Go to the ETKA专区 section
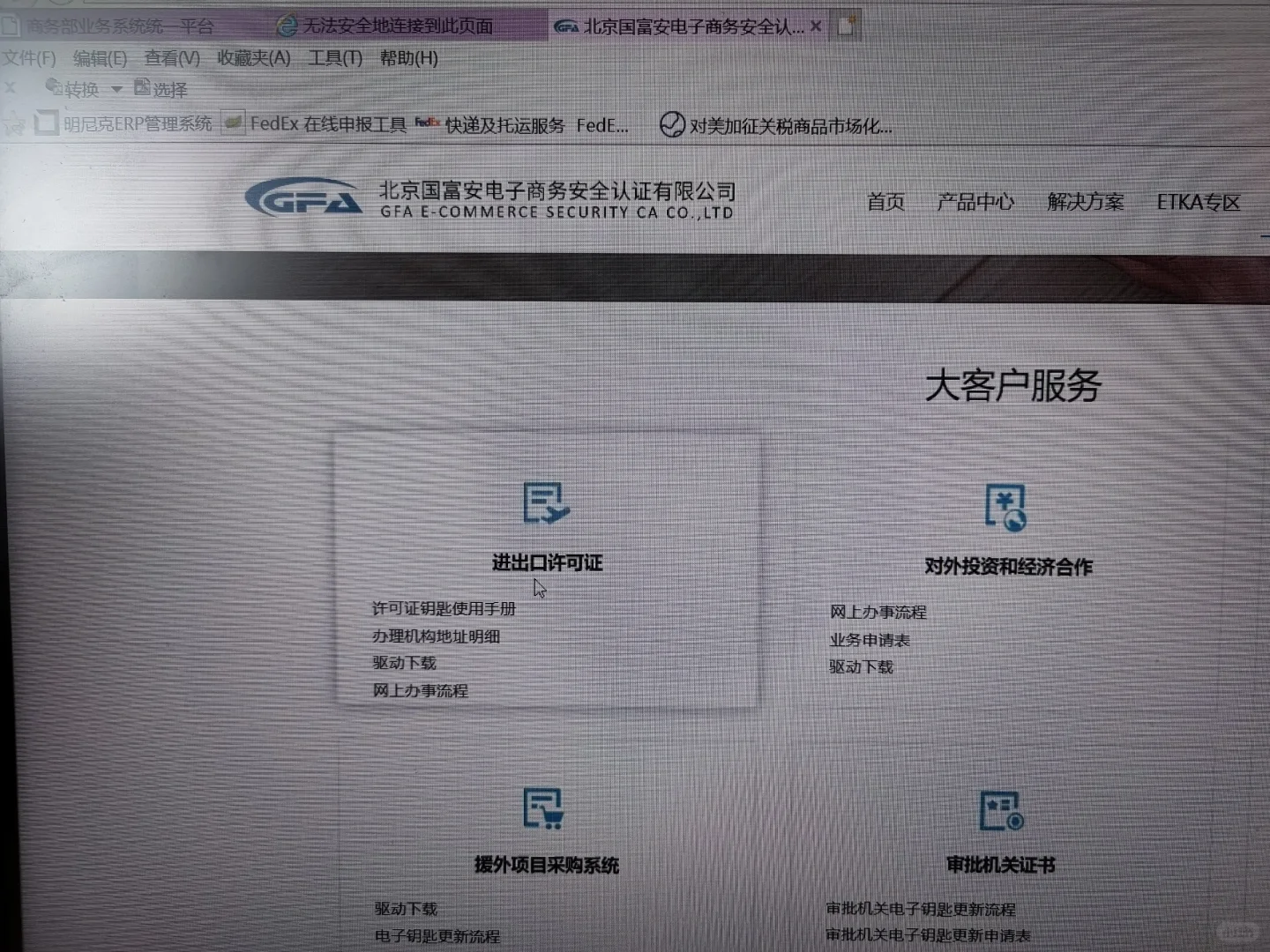Viewport: 1270px width, 952px height. [x=1200, y=202]
